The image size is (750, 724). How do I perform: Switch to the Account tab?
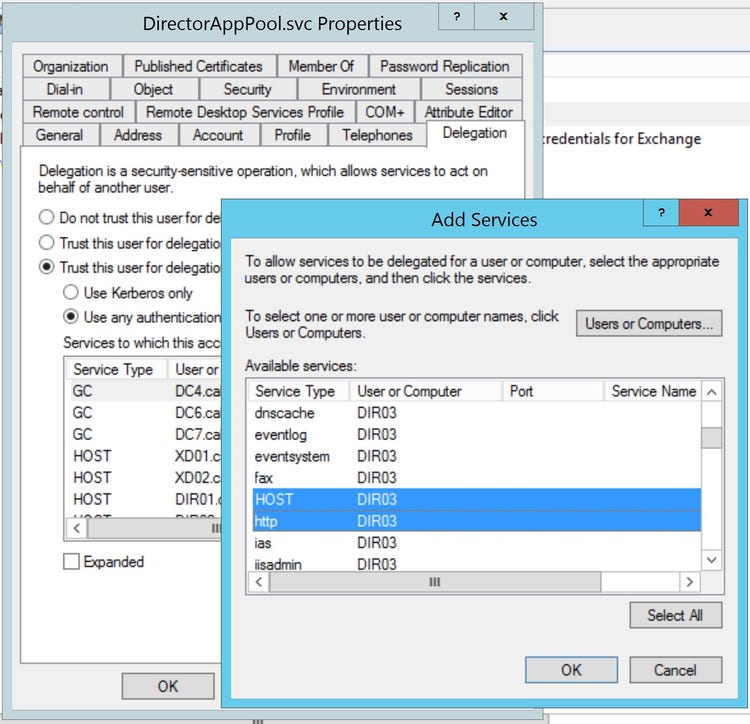(218, 135)
